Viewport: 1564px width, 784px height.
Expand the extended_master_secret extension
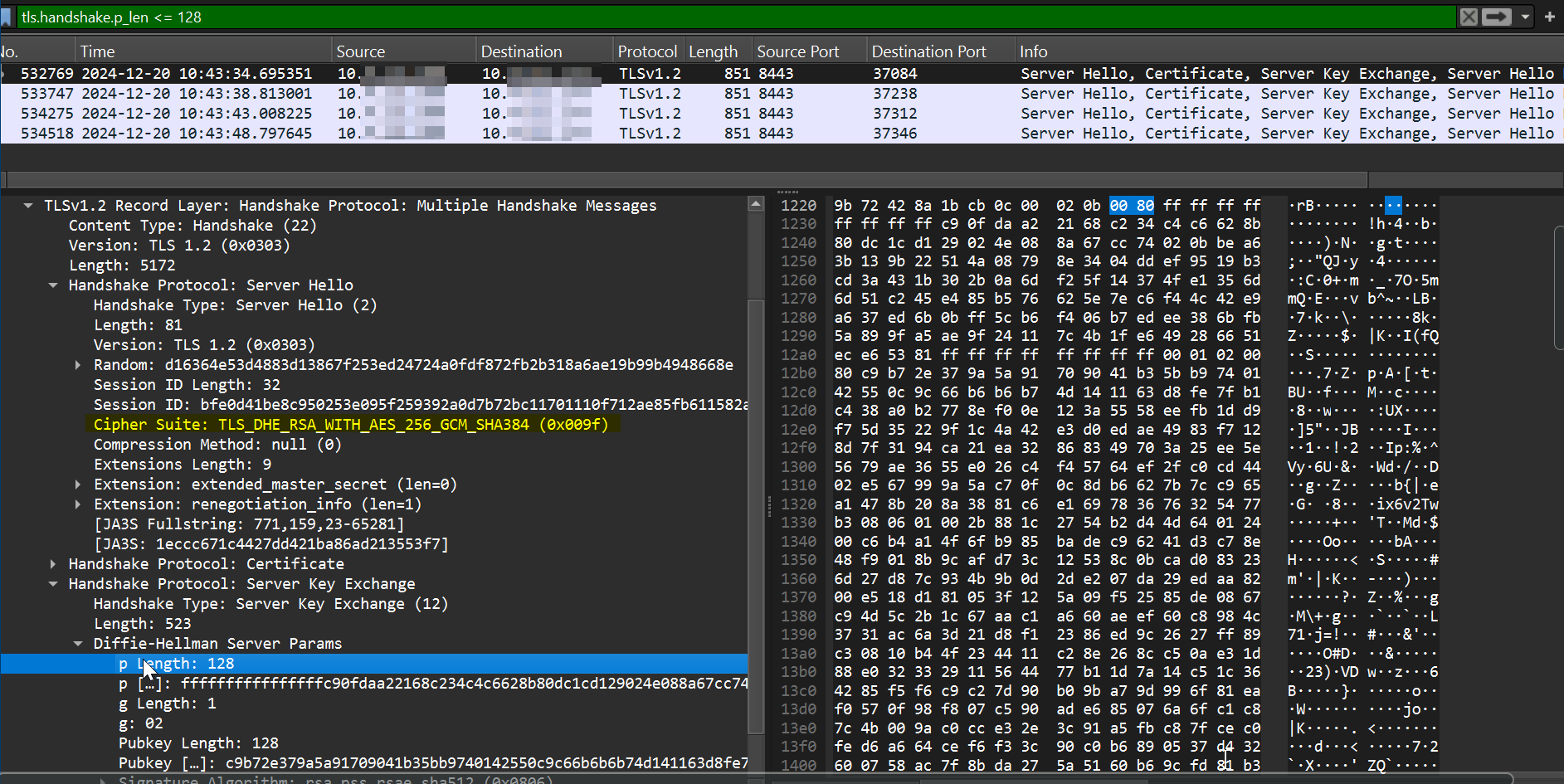pyautogui.click(x=77, y=484)
